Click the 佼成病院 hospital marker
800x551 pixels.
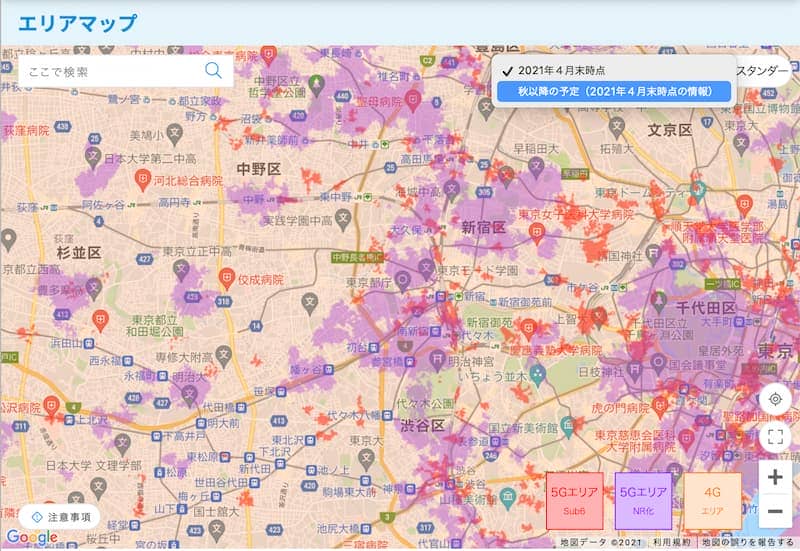pyautogui.click(x=227, y=278)
